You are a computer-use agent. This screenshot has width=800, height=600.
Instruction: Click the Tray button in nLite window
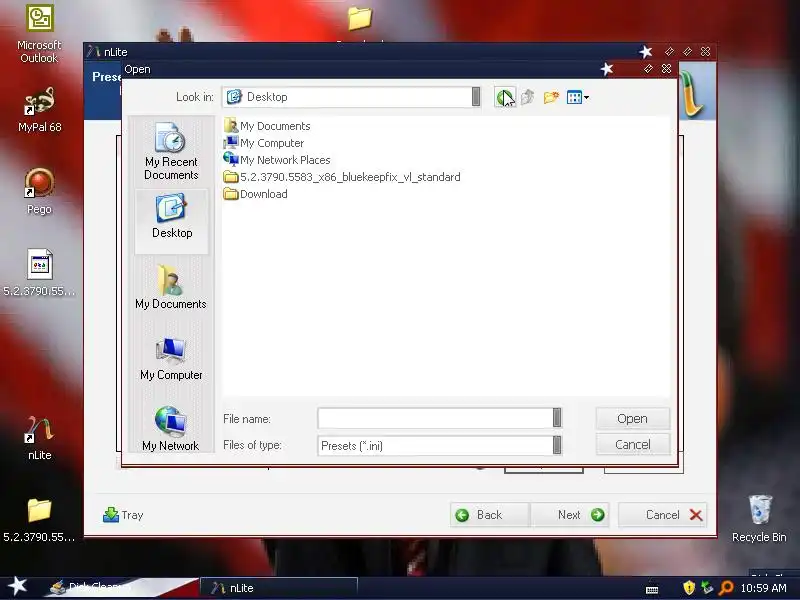[123, 515]
